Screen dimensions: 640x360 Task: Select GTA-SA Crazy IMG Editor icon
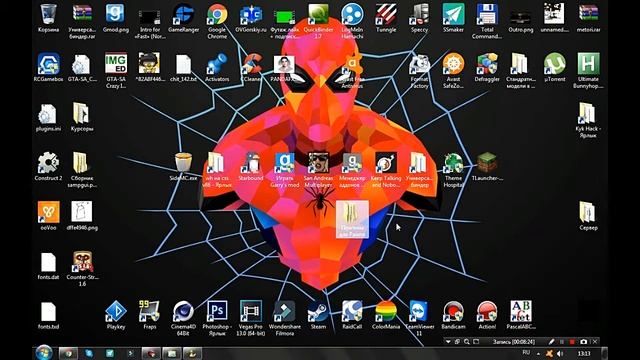tap(116, 71)
